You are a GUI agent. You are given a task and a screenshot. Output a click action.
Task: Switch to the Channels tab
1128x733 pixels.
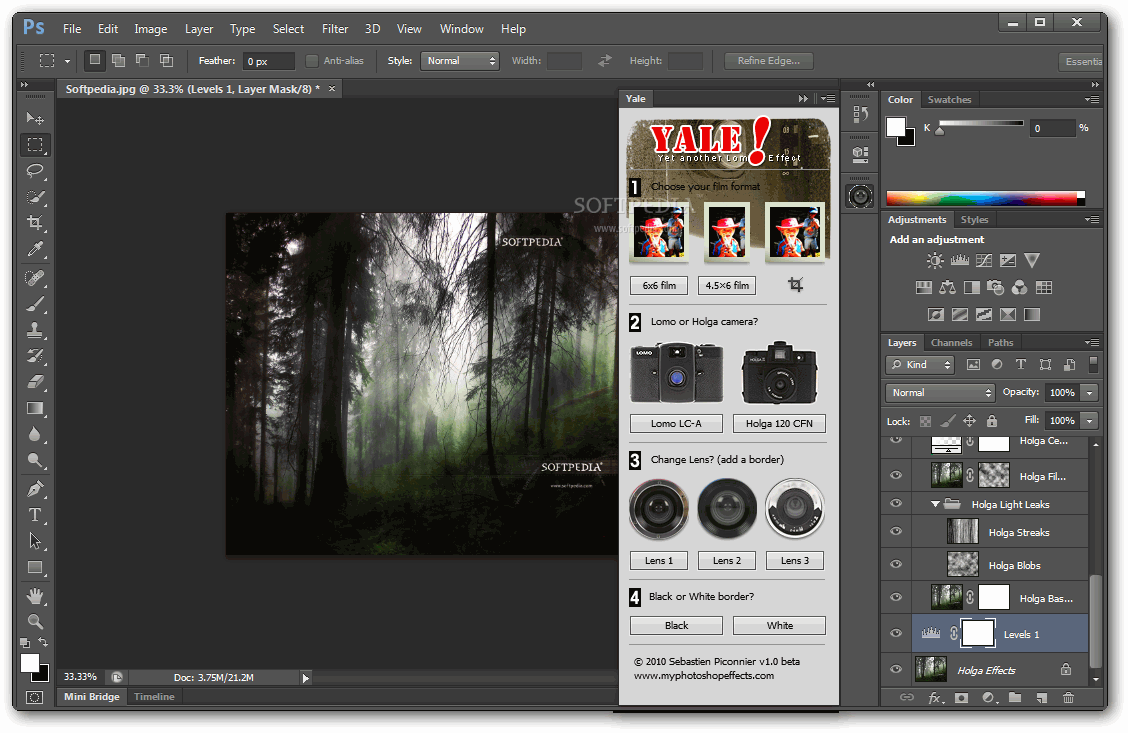click(951, 343)
